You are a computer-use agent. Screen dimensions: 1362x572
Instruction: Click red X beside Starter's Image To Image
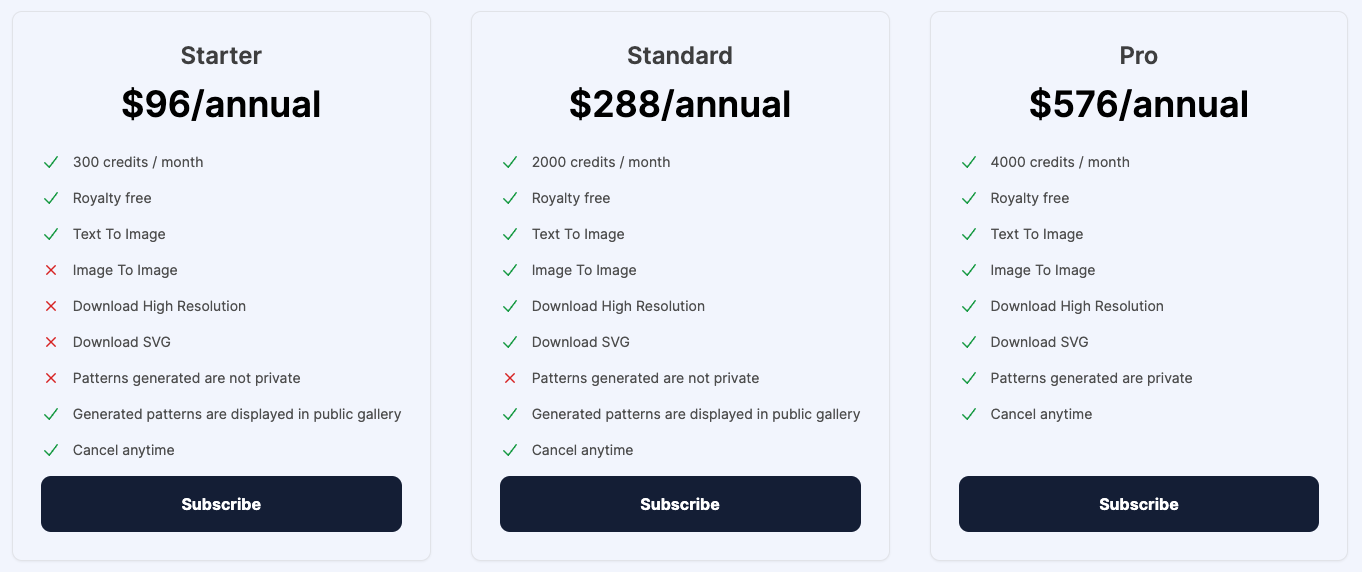pyautogui.click(x=51, y=270)
